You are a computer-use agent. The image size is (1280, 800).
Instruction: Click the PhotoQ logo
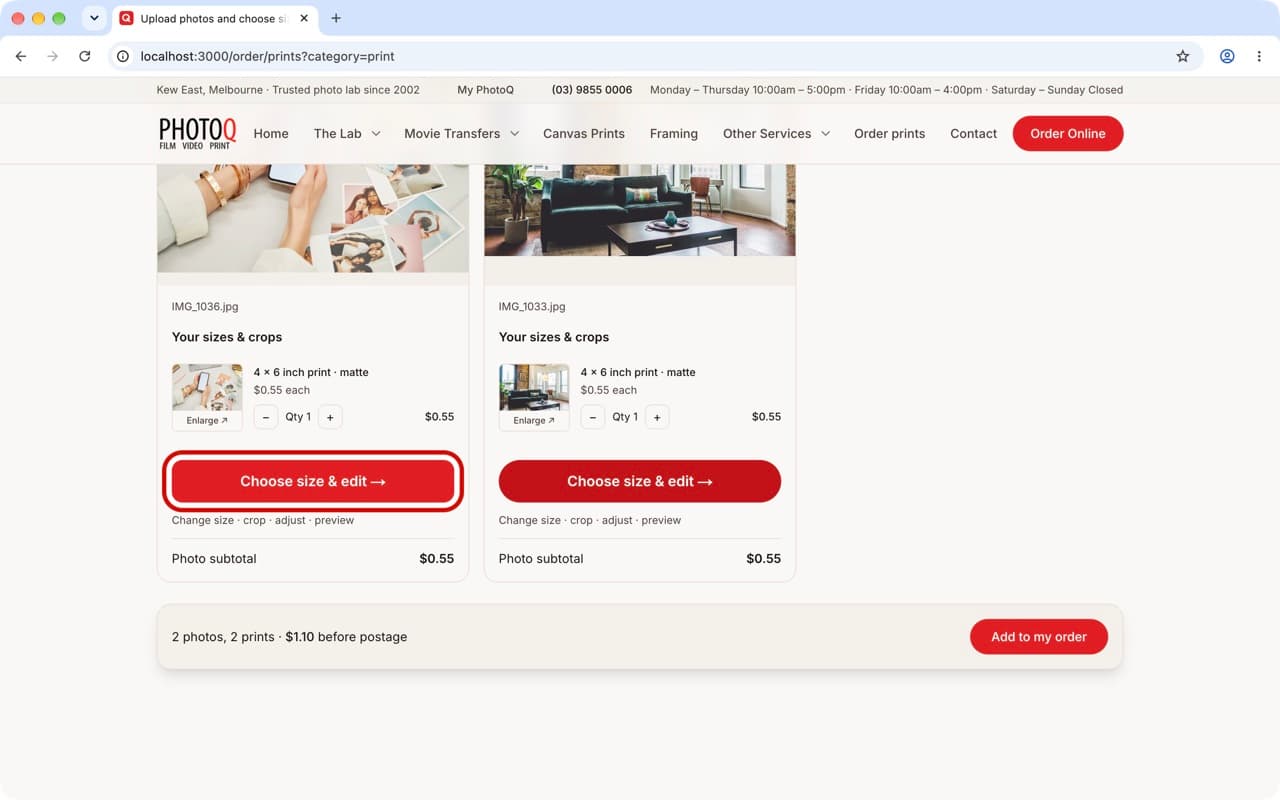(x=198, y=133)
